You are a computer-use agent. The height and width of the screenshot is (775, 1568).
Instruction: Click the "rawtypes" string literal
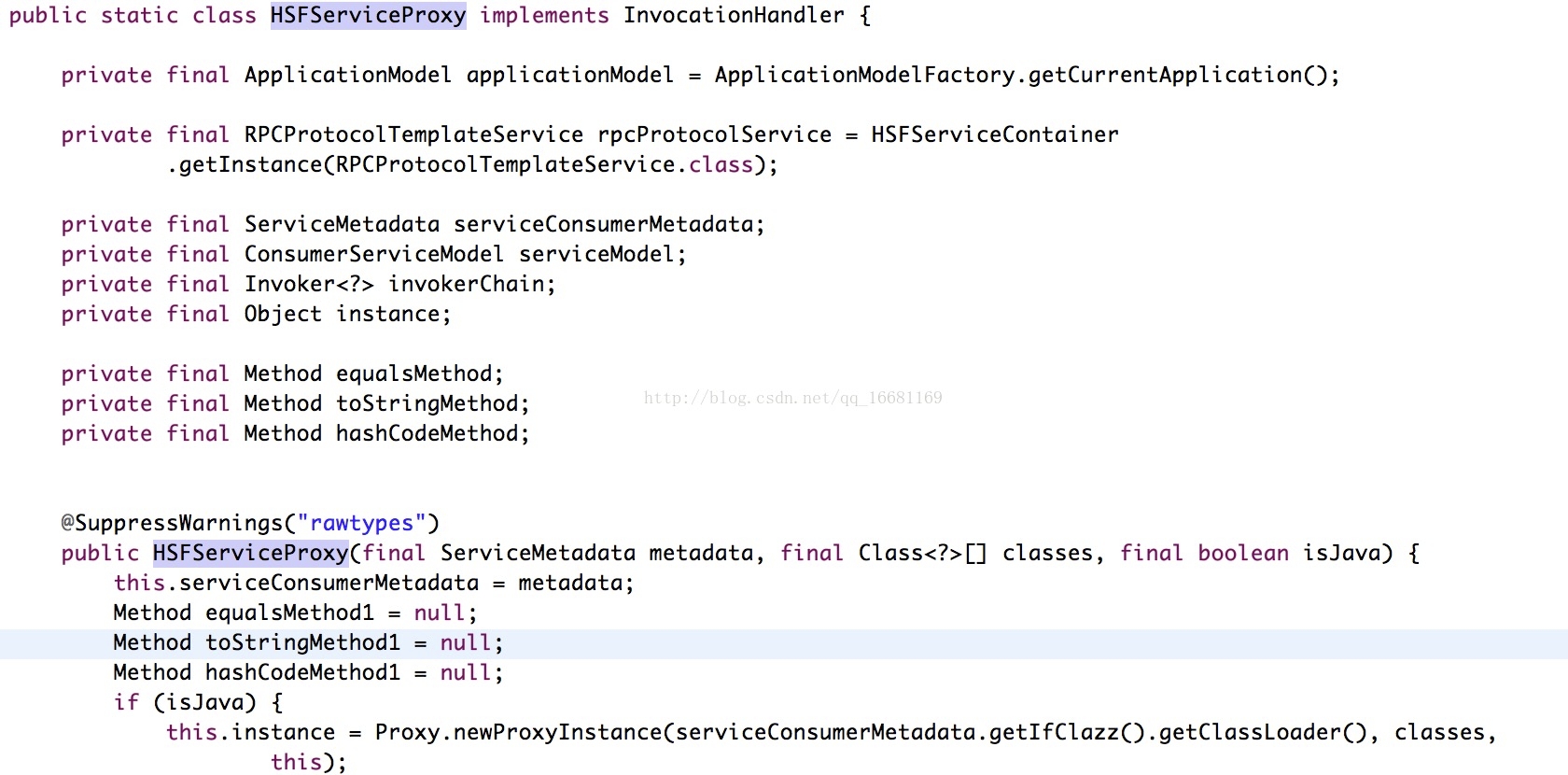361,524
